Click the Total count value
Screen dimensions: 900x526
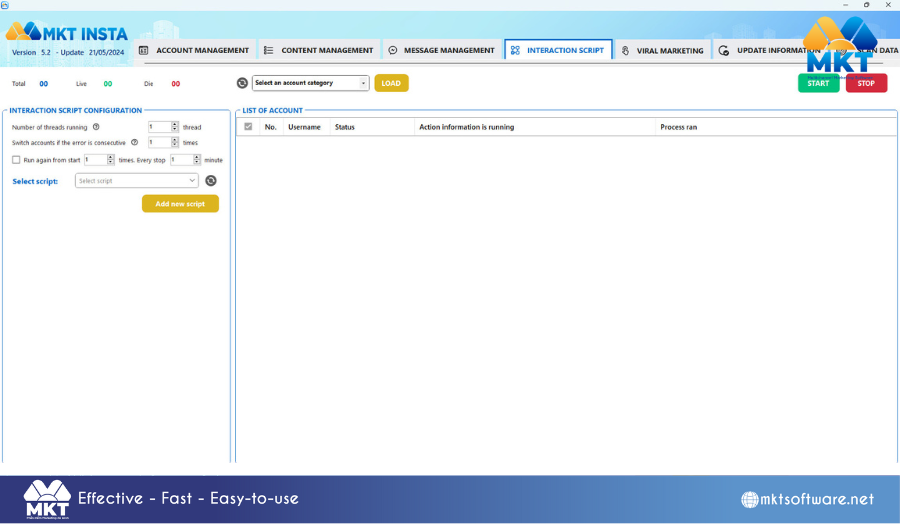[x=44, y=84]
